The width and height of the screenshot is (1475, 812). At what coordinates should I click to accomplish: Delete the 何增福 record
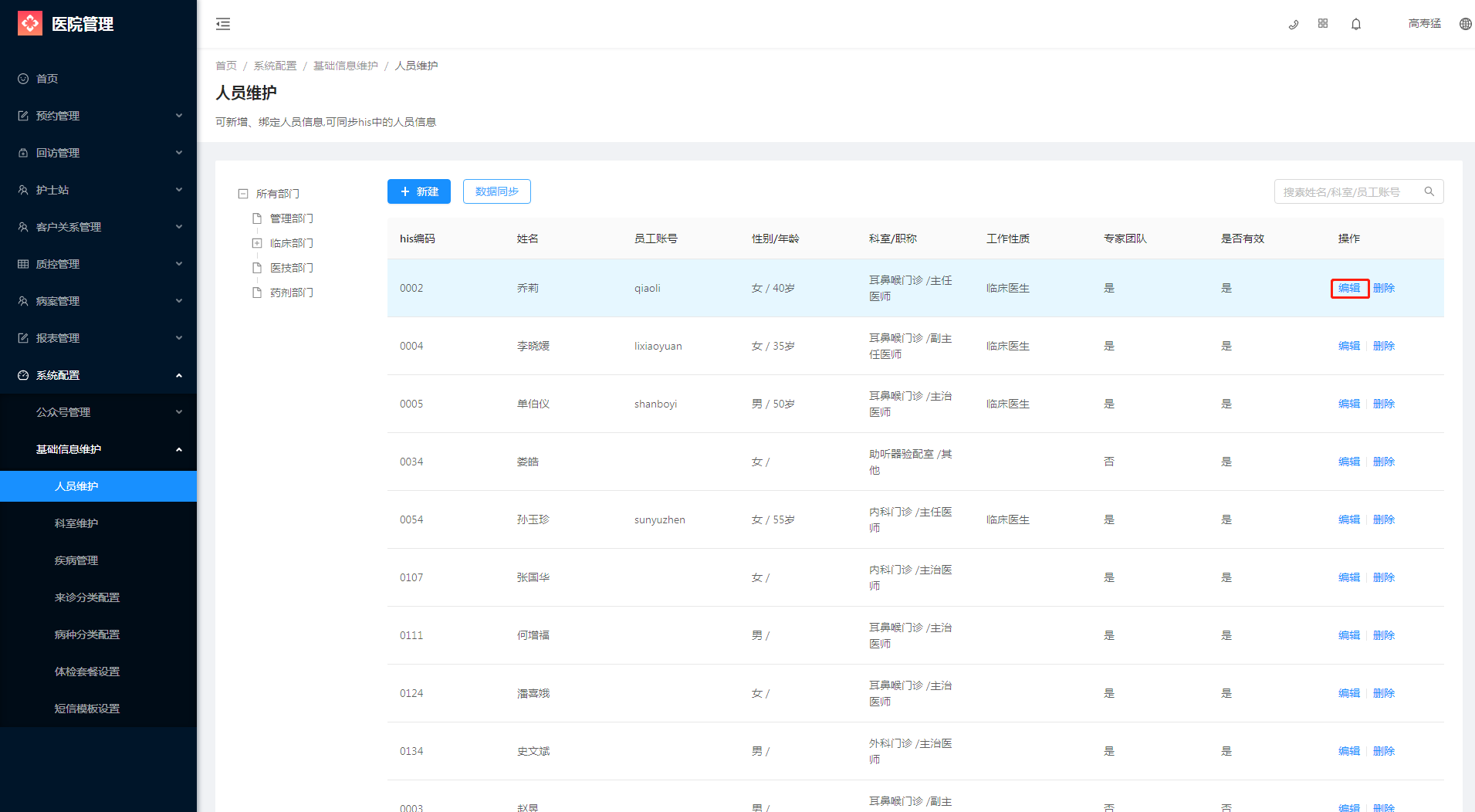[1384, 635]
